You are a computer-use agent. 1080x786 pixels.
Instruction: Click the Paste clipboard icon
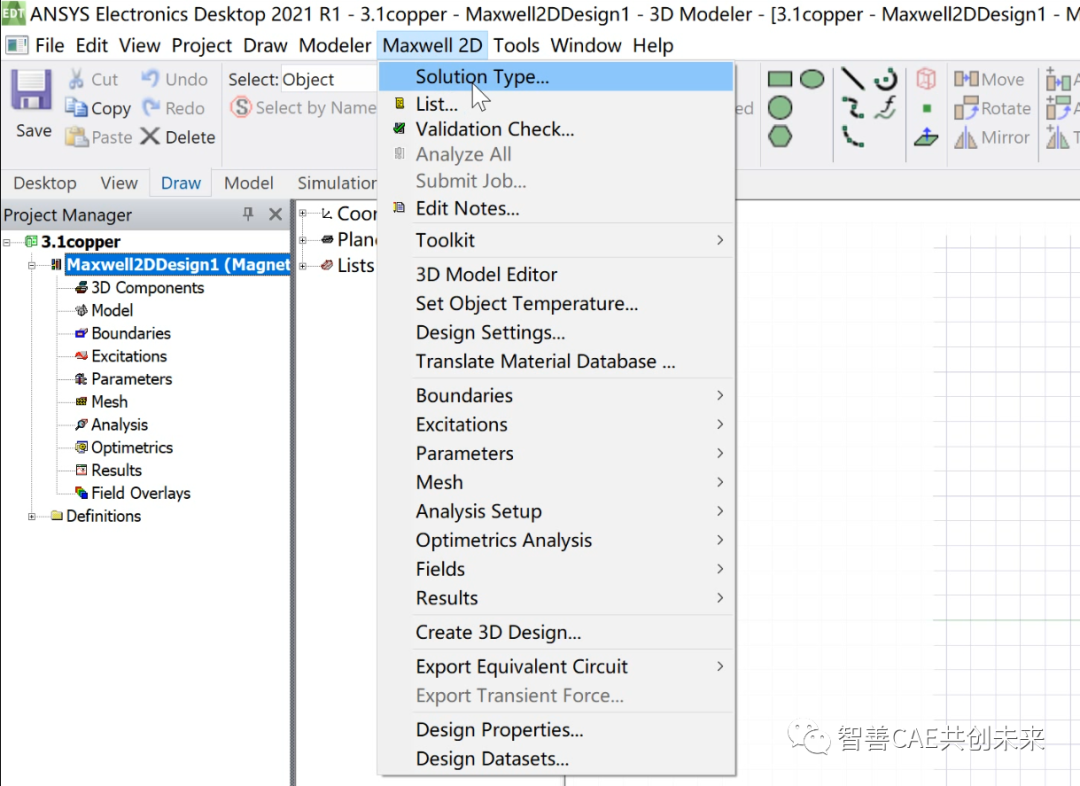coord(76,136)
